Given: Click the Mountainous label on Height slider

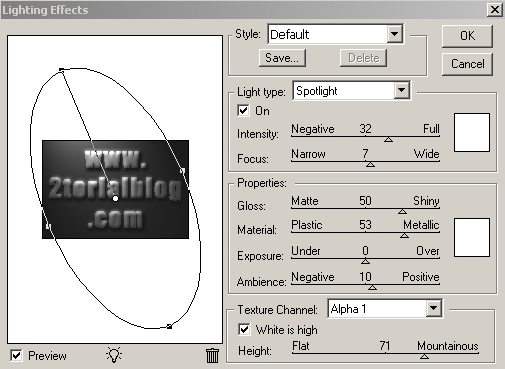Looking at the screenshot, I should pos(448,346).
